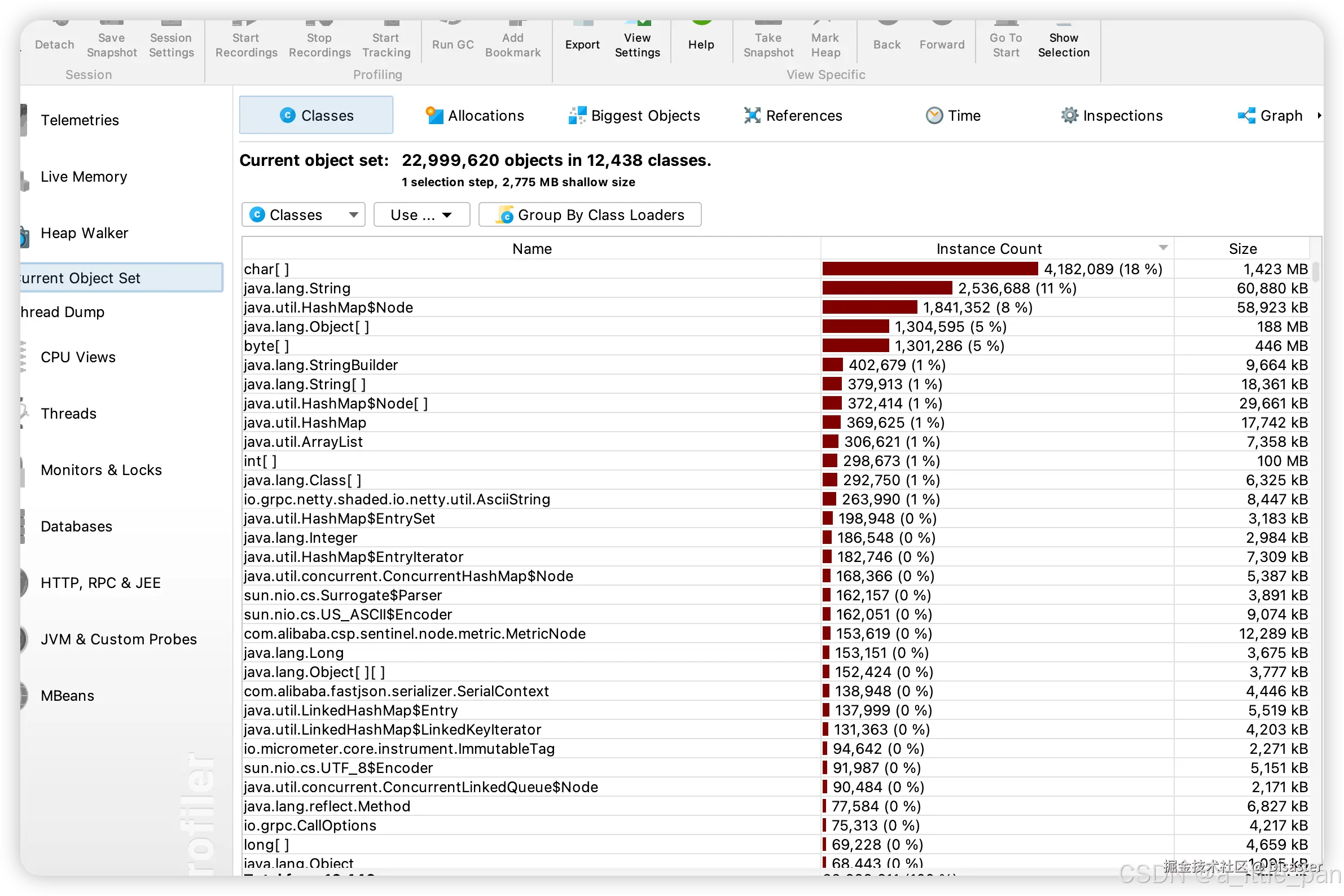Sort by the Size column header

[x=1242, y=249]
